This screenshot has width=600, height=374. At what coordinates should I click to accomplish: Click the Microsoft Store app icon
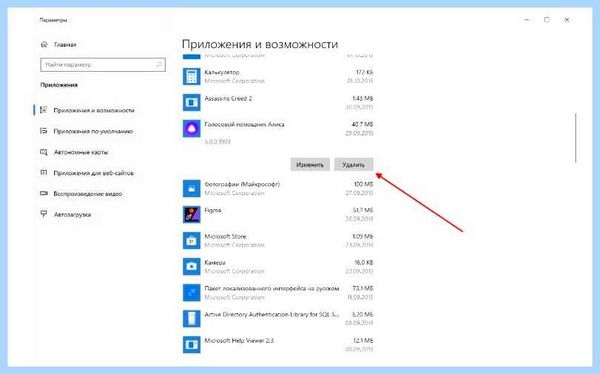point(191,240)
